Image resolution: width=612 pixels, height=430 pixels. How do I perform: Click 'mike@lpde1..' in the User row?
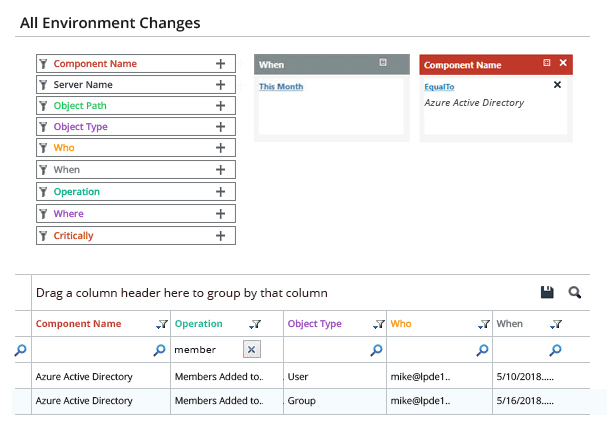click(x=420, y=377)
